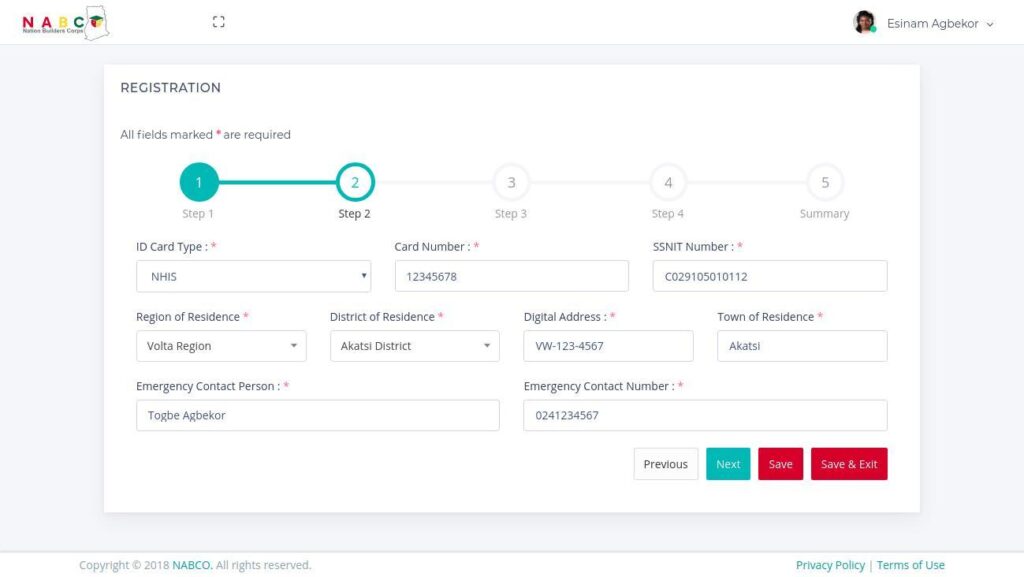Viewport: 1024px width, 577px height.
Task: Open the Summary step 5 circle
Action: point(825,182)
